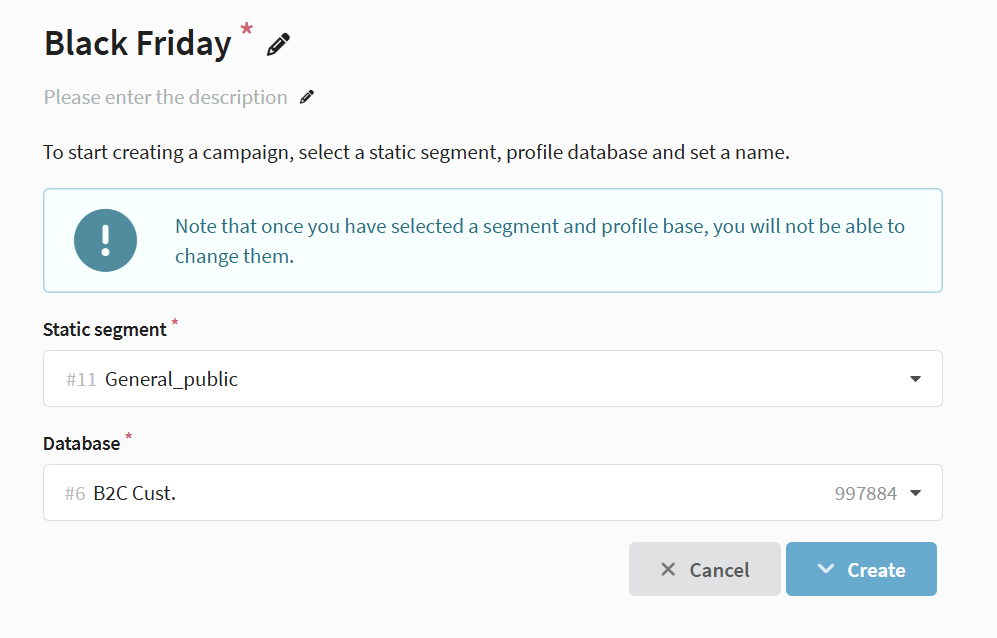Click the pencil icon beside Black Friday title
Viewport: 997px width, 638px height.
[279, 44]
